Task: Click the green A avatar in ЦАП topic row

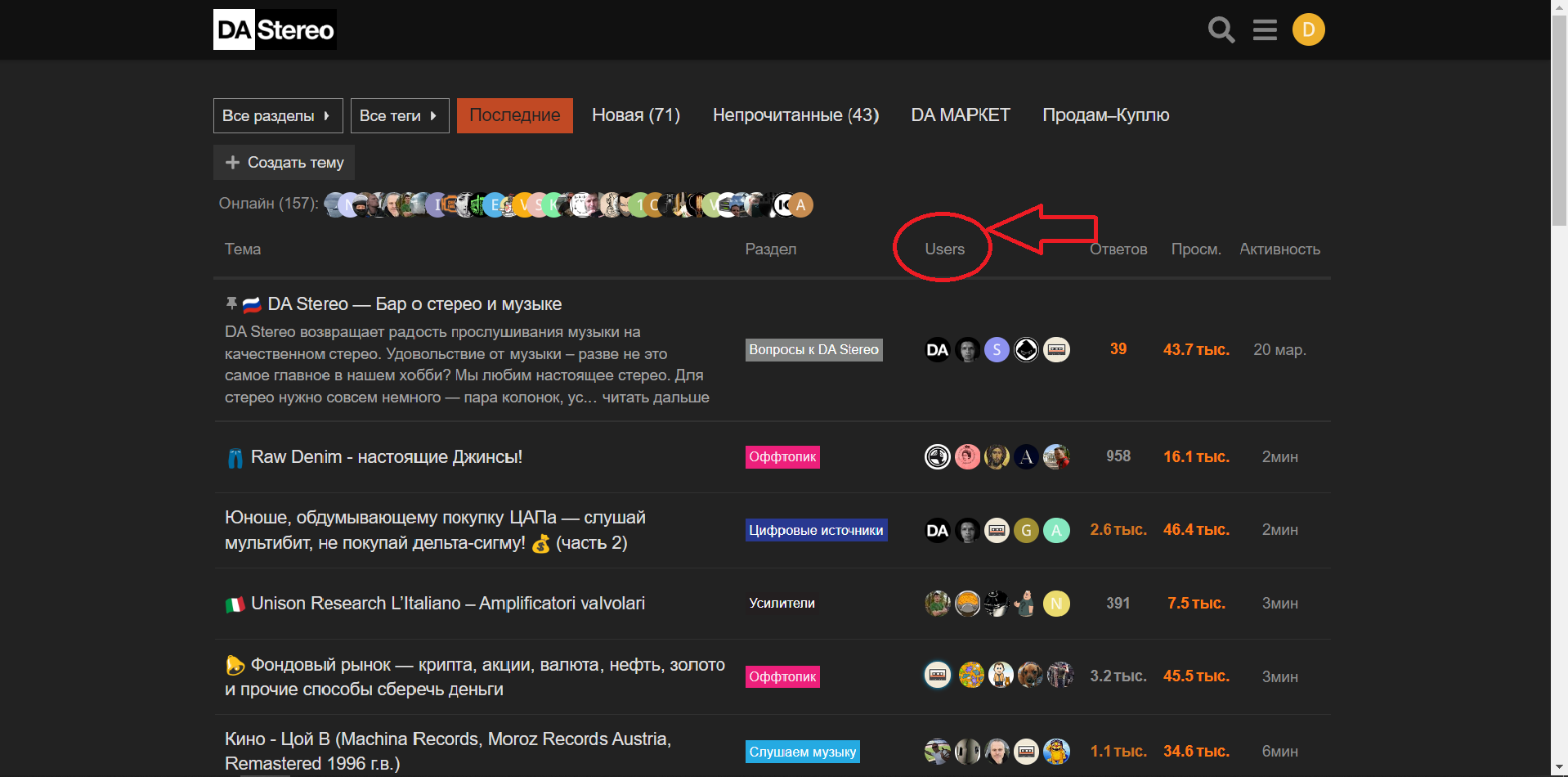Action: pos(1056,531)
